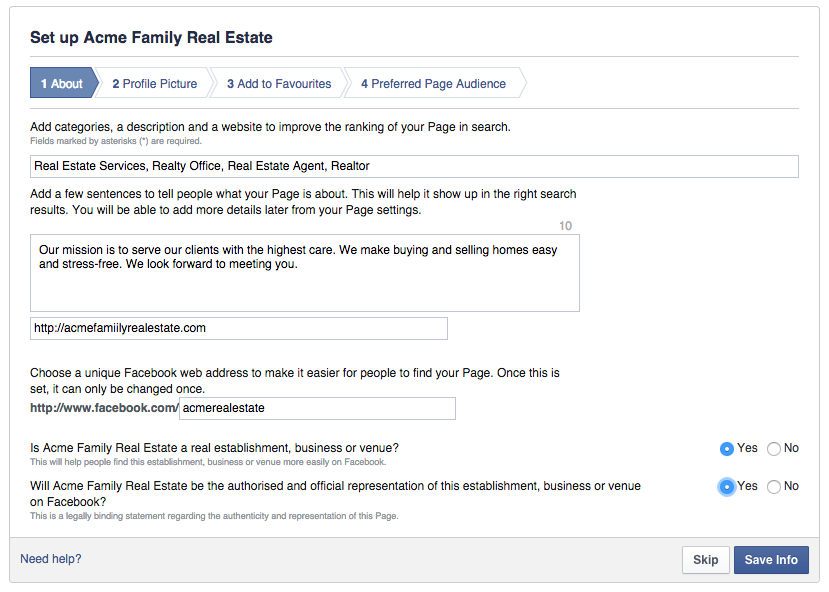Open the Need help? link
This screenshot has height=592, width=829.
click(51, 559)
